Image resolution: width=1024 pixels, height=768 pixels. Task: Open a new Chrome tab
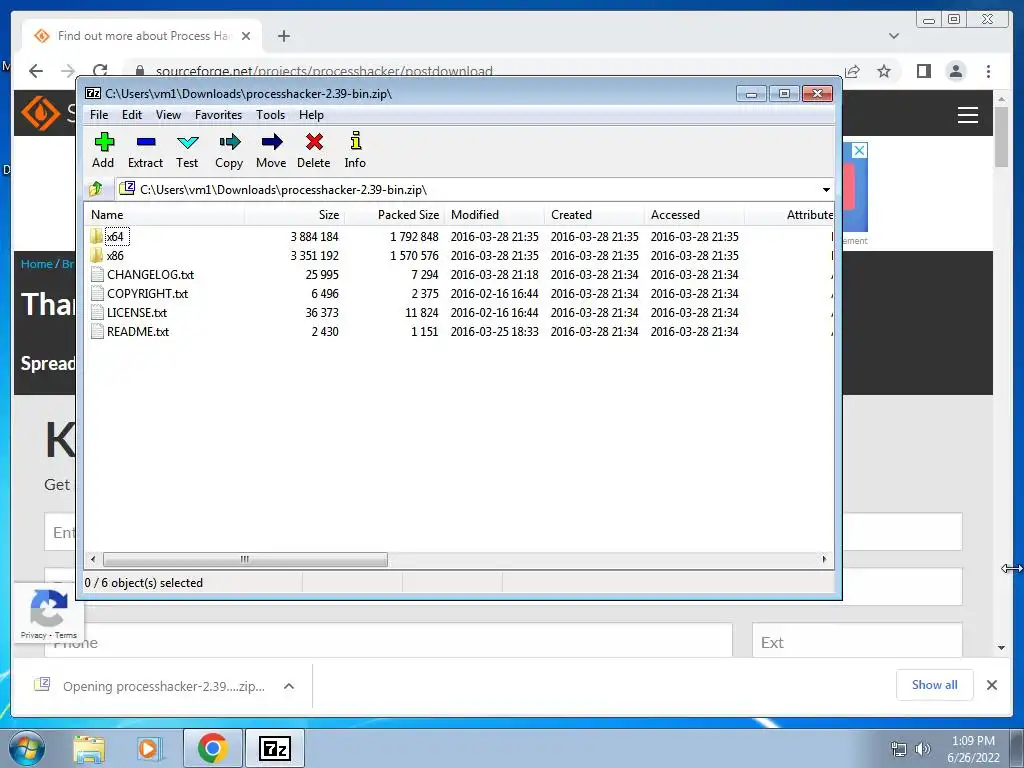[x=283, y=36]
